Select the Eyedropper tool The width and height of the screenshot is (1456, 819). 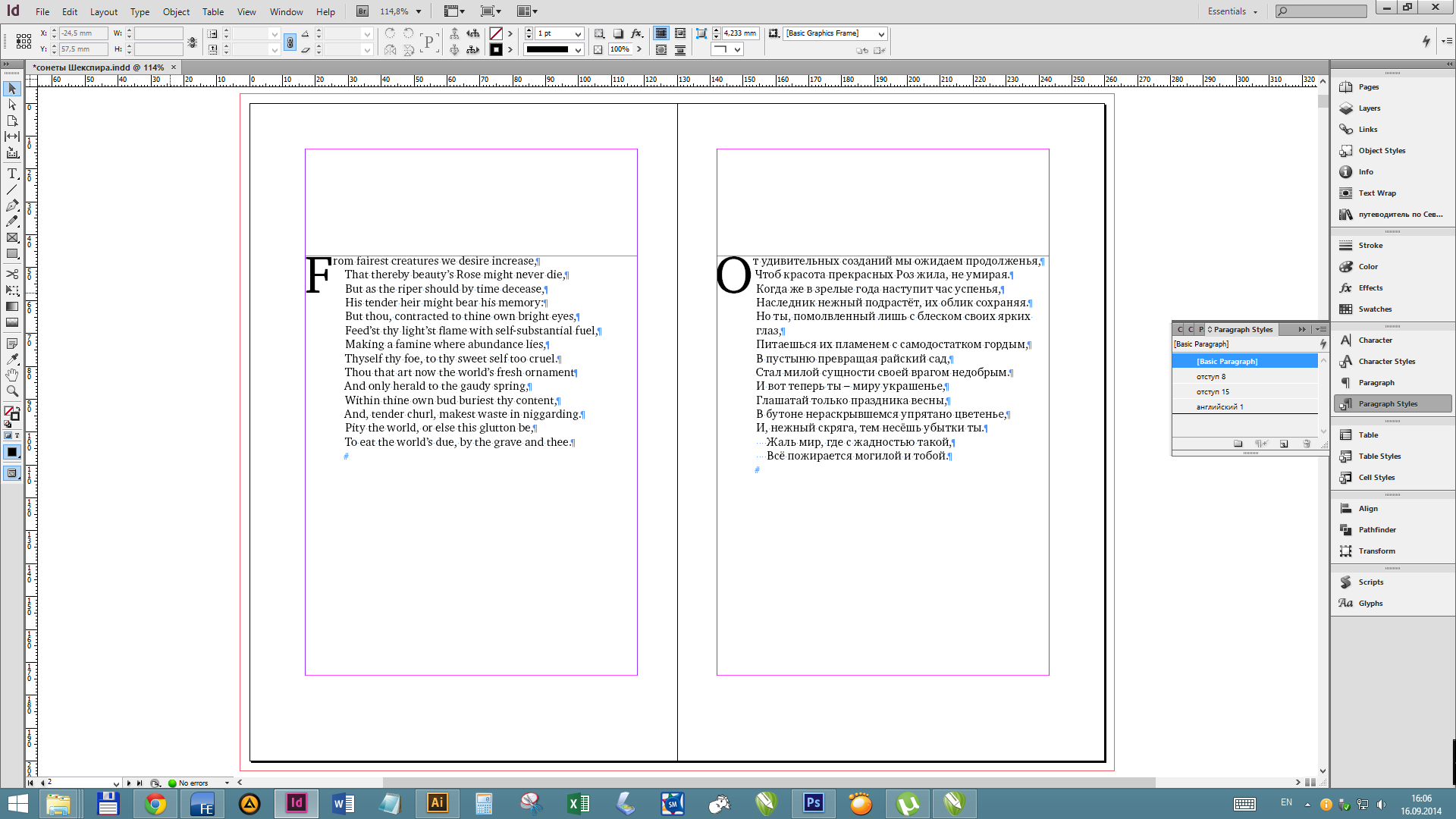click(x=12, y=359)
